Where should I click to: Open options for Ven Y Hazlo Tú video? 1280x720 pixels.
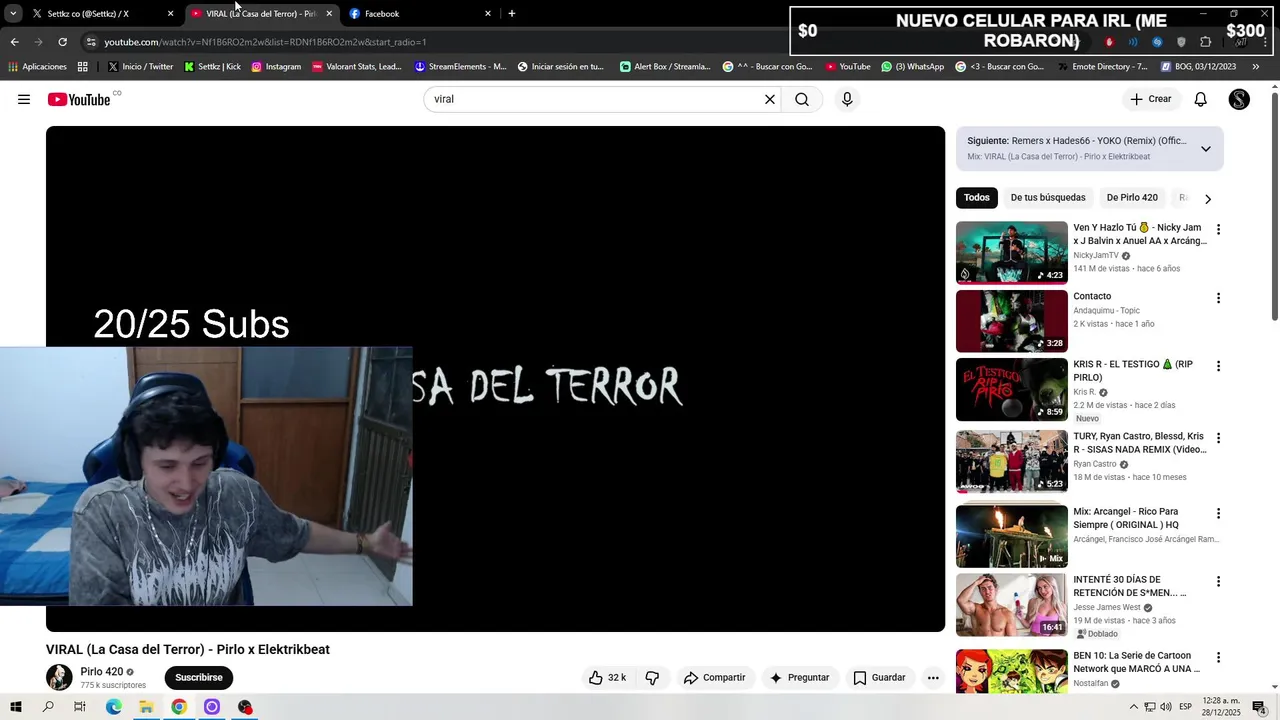tap(1218, 230)
